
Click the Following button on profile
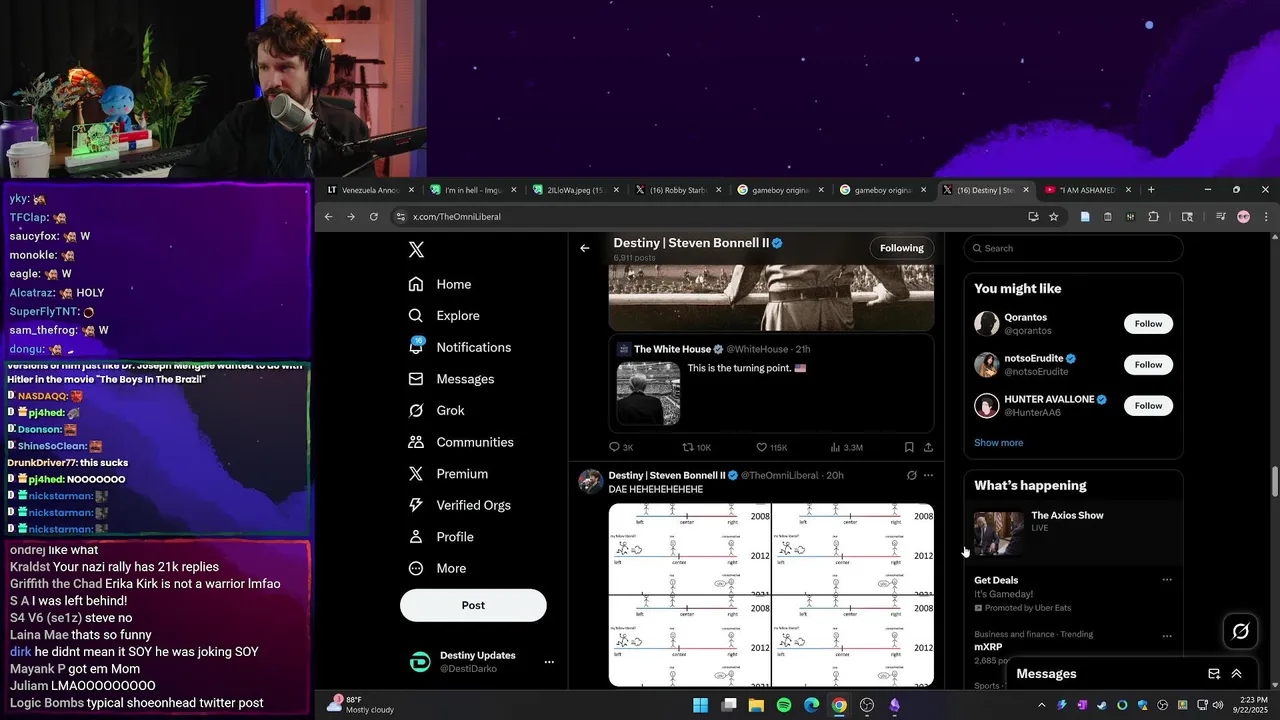(x=902, y=248)
